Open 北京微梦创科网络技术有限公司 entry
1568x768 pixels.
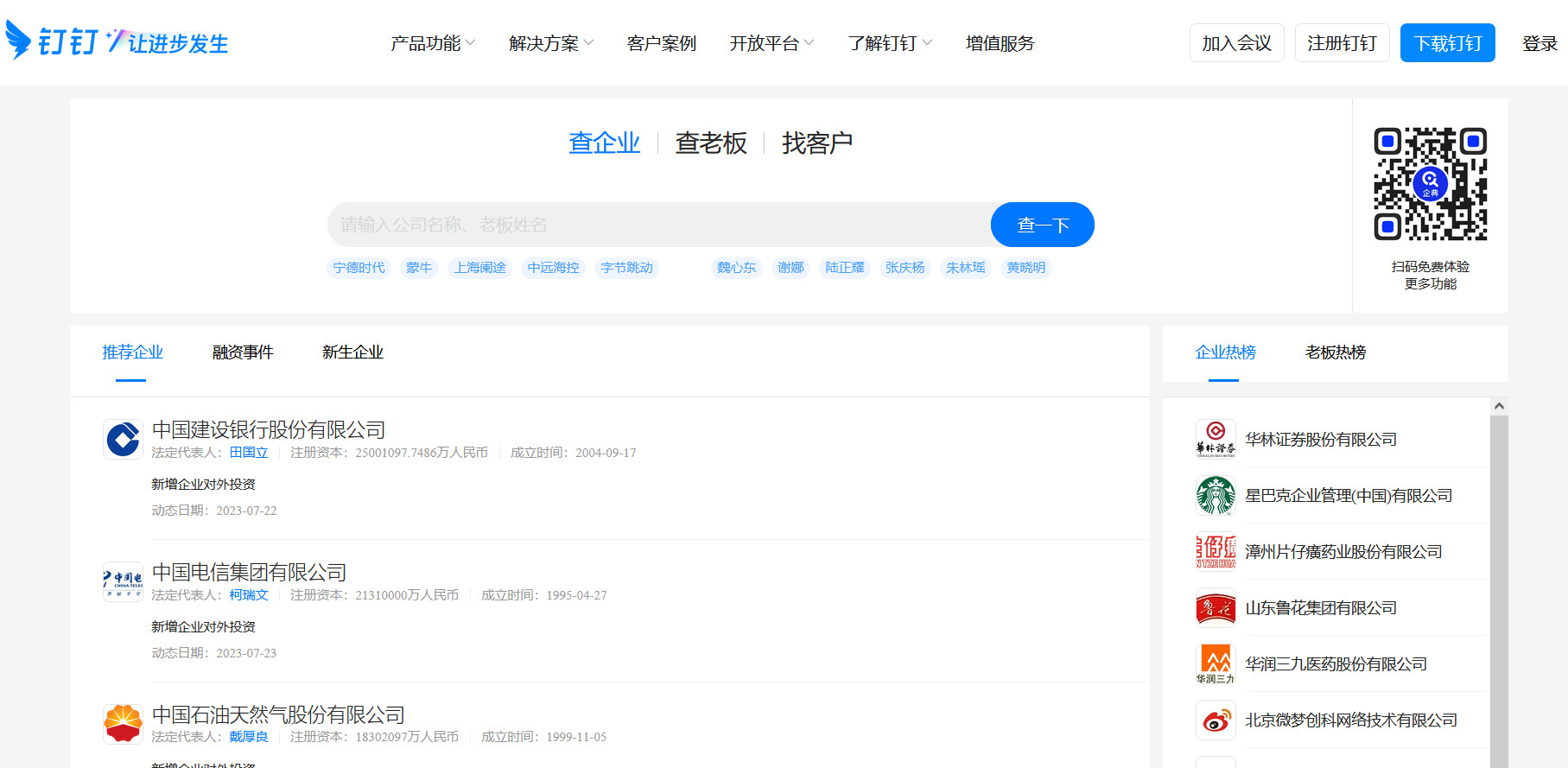coord(1351,720)
